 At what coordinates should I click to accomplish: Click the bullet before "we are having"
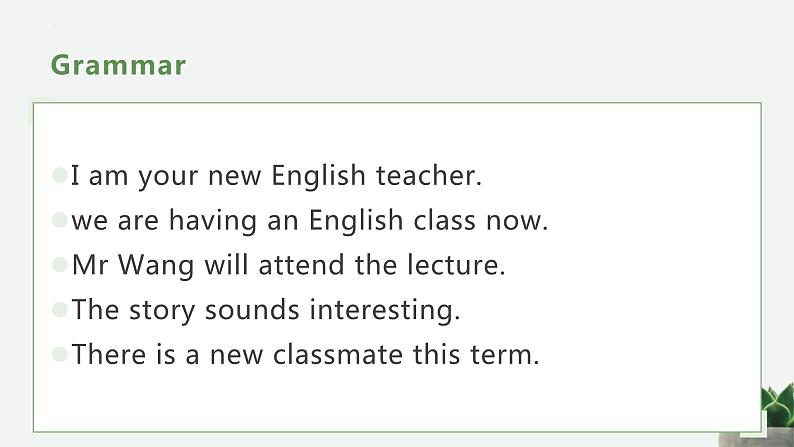click(x=60, y=220)
